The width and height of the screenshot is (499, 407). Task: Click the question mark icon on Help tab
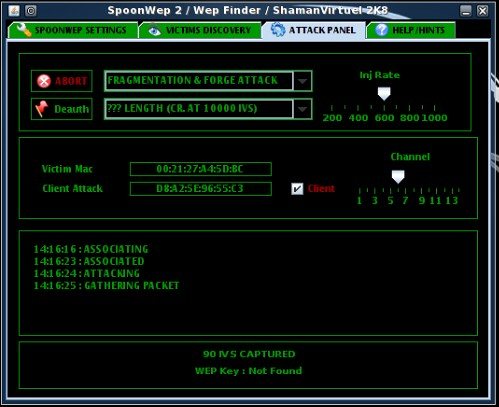381,30
